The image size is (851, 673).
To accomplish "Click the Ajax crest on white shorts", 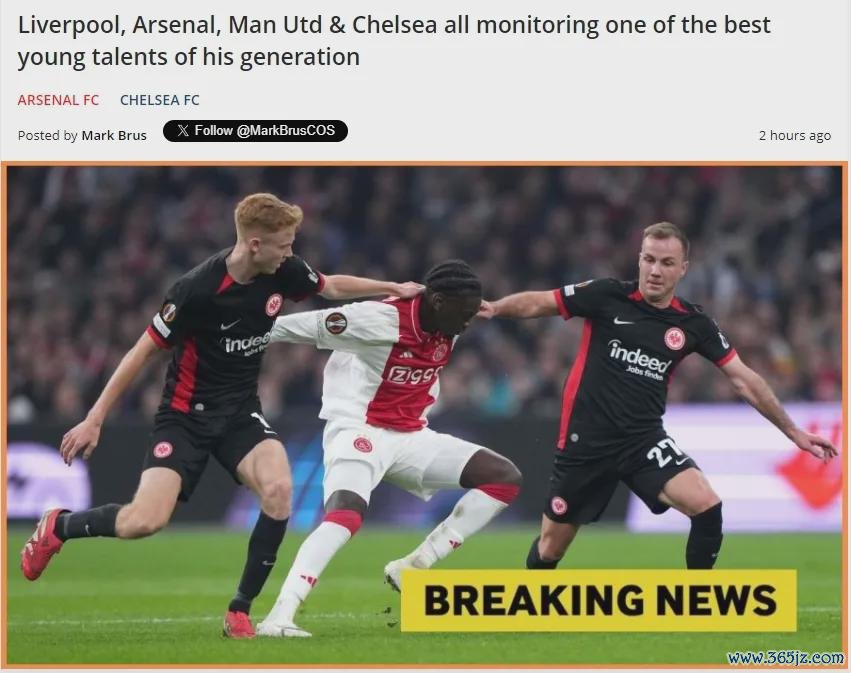I will point(363,445).
